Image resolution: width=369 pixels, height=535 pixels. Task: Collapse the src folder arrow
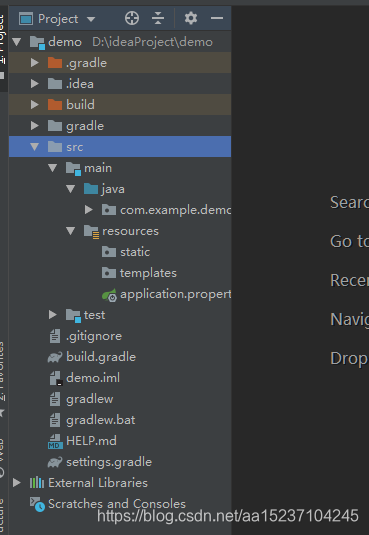tap(34, 147)
